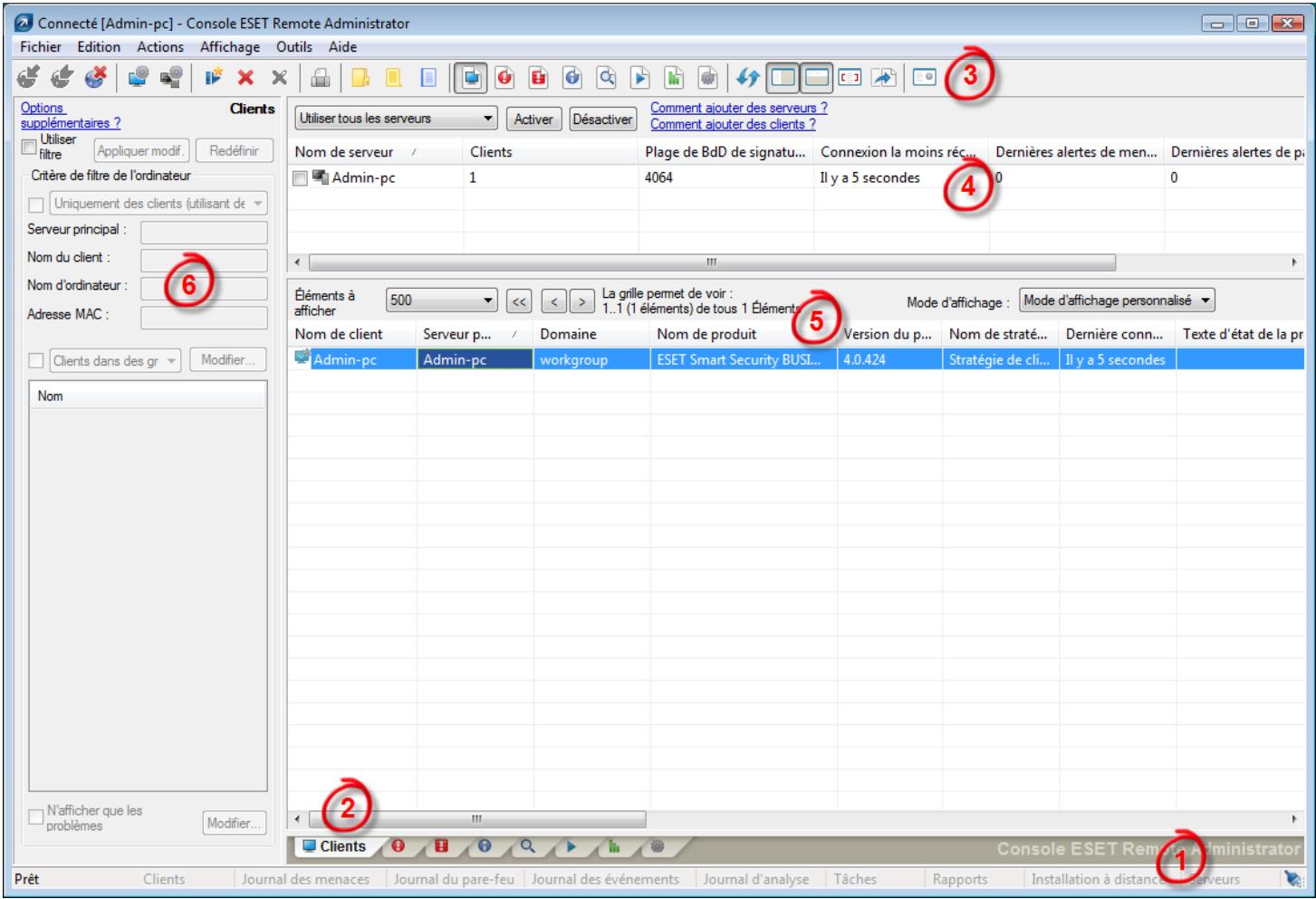The width and height of the screenshot is (1316, 899).
Task: Open remote install via gear toolbar icon
Action: pyautogui.click(x=708, y=79)
